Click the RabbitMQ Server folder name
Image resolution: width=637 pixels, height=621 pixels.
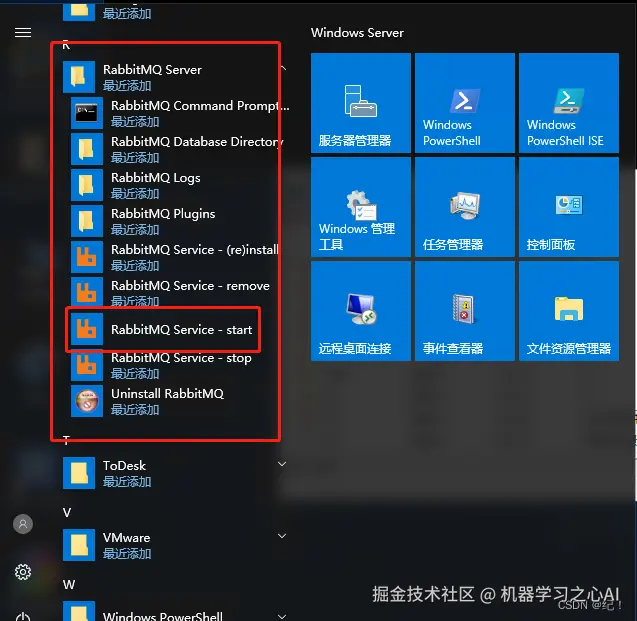pyautogui.click(x=152, y=69)
